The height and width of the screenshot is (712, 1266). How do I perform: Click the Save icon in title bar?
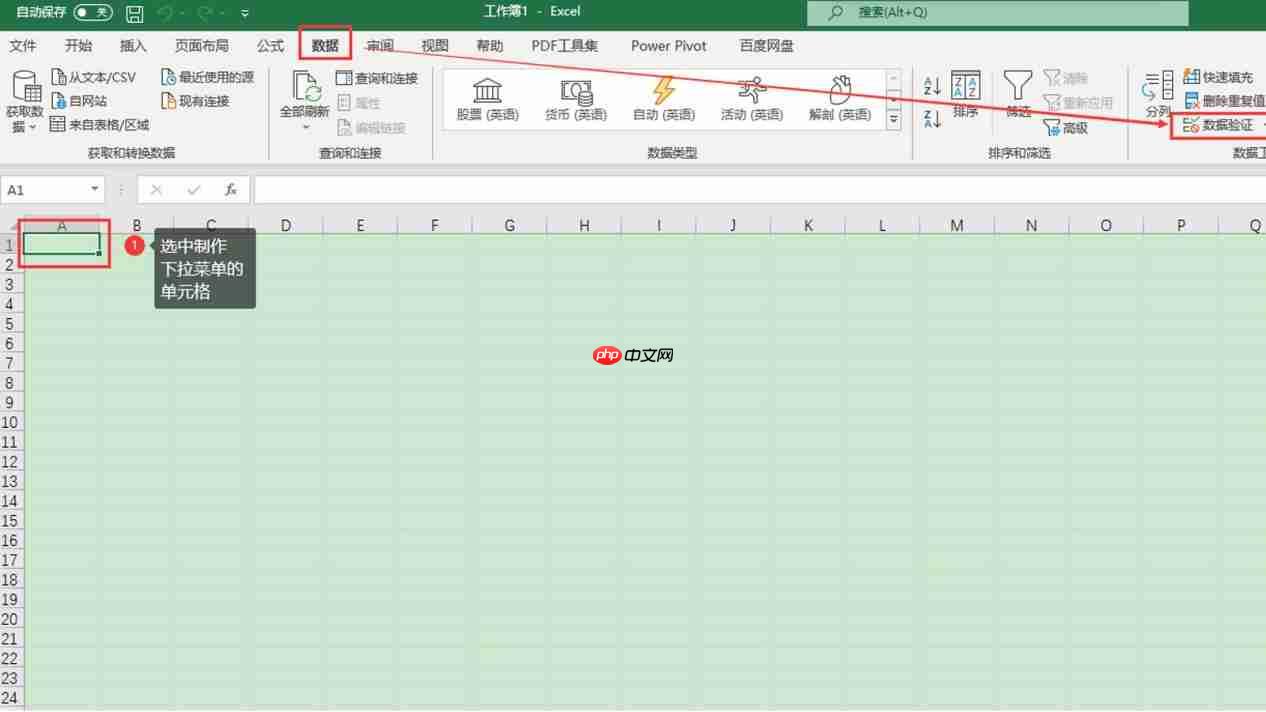click(x=134, y=13)
